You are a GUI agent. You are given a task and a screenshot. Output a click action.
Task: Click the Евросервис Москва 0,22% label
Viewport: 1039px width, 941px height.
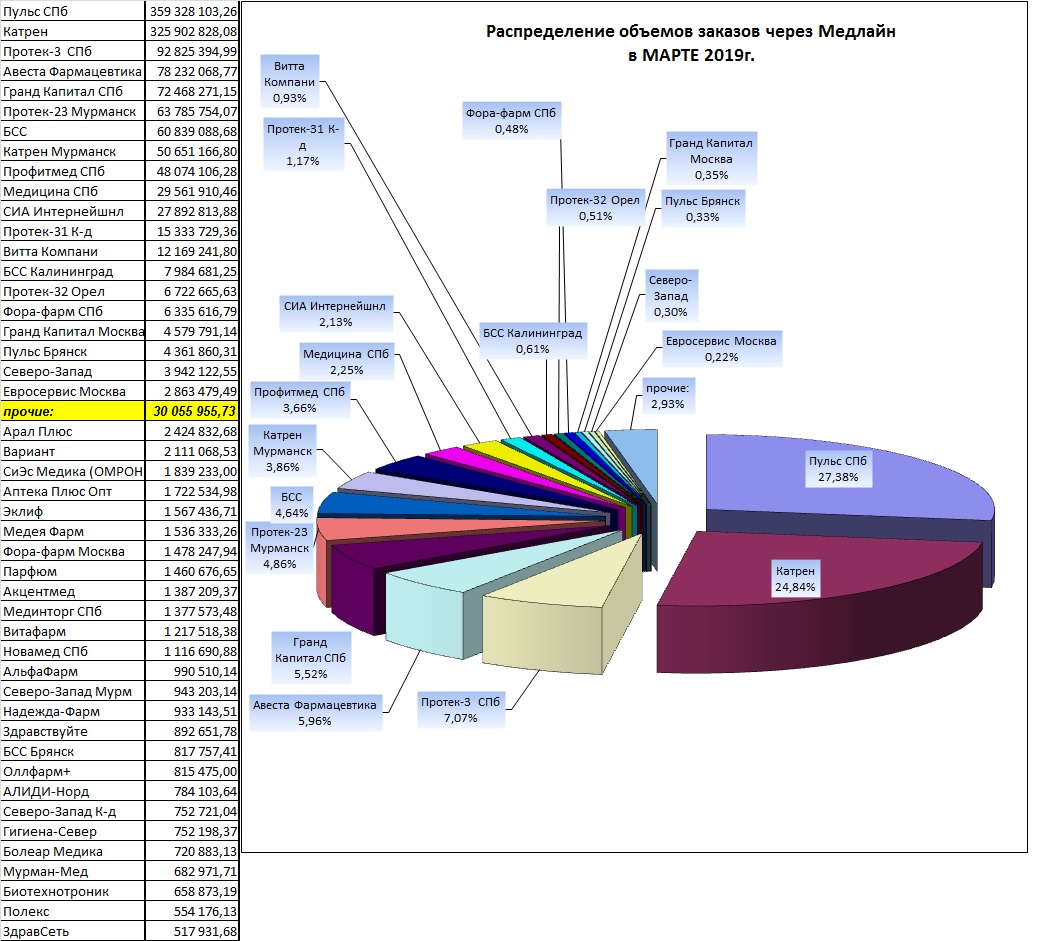point(721,349)
